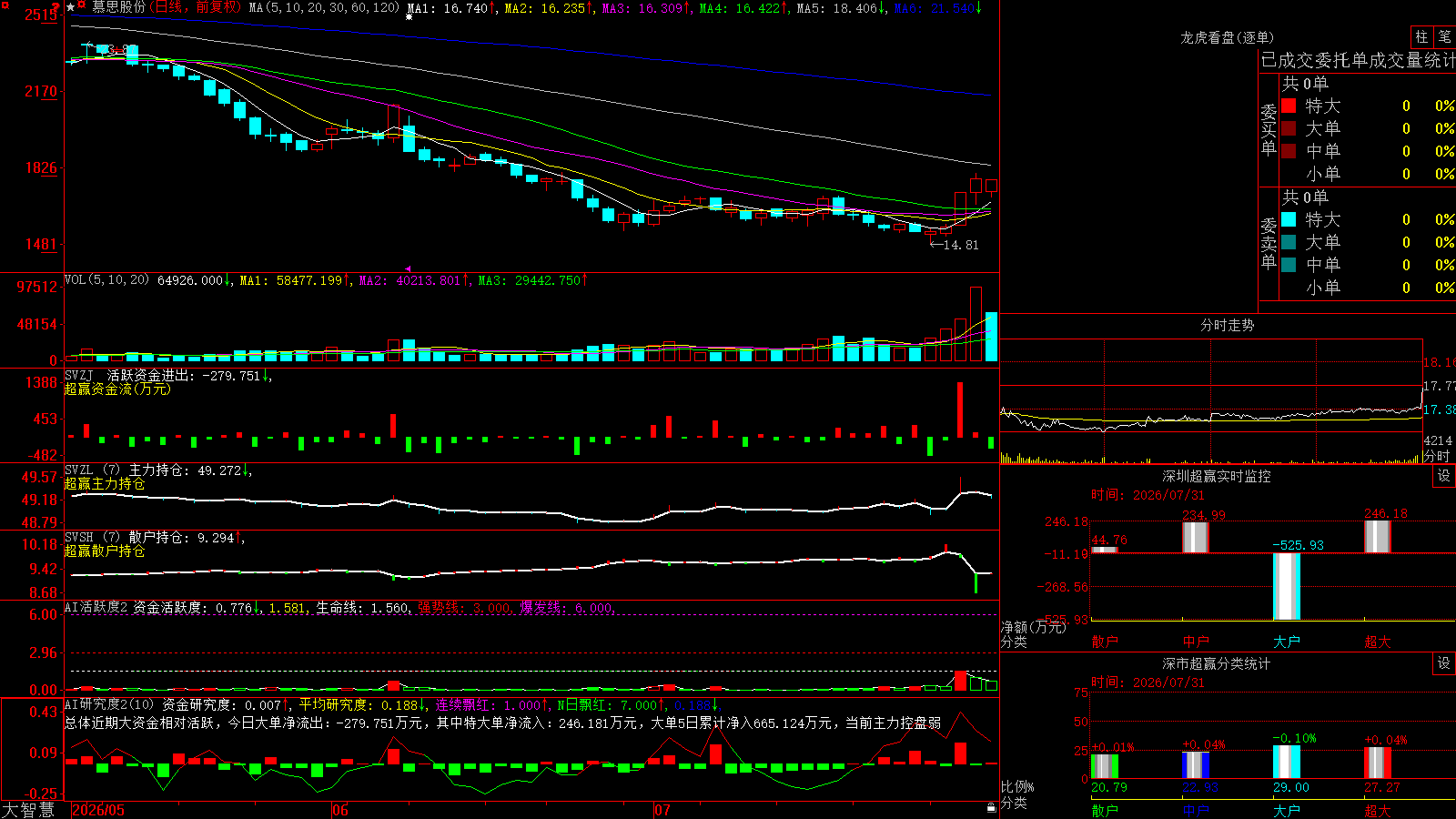The height and width of the screenshot is (819, 1456).
Task: Click the 分时走势 panel title
Action: click(1227, 325)
